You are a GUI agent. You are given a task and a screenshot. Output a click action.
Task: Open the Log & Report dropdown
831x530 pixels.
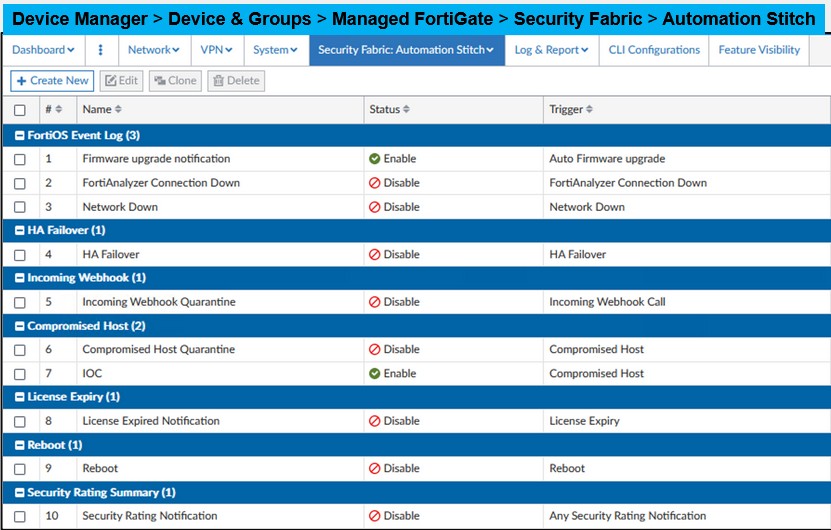[x=552, y=50]
